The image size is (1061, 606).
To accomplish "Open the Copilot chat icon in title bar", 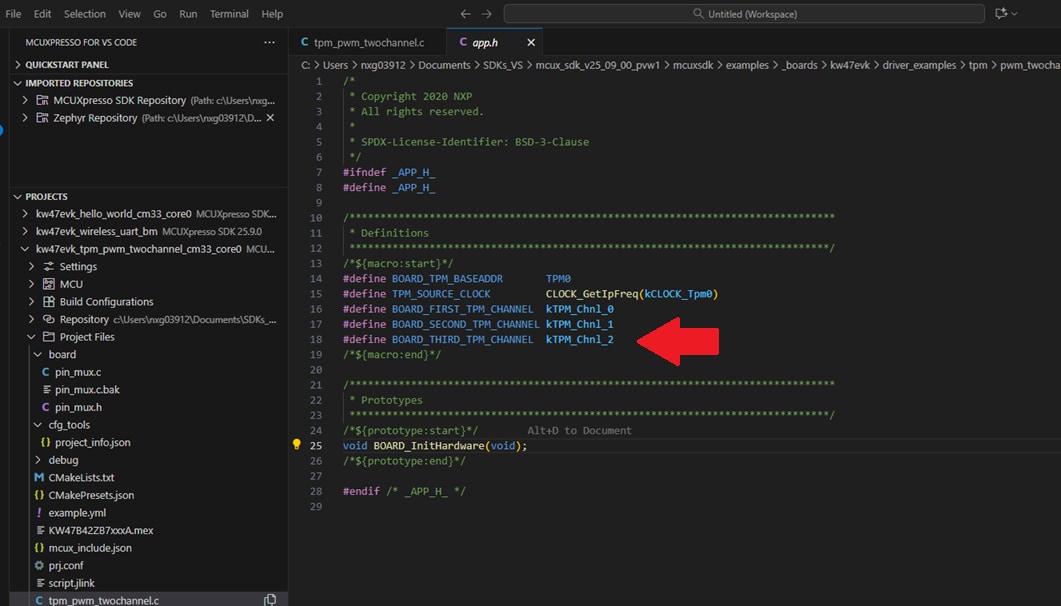I will 1001,14.
